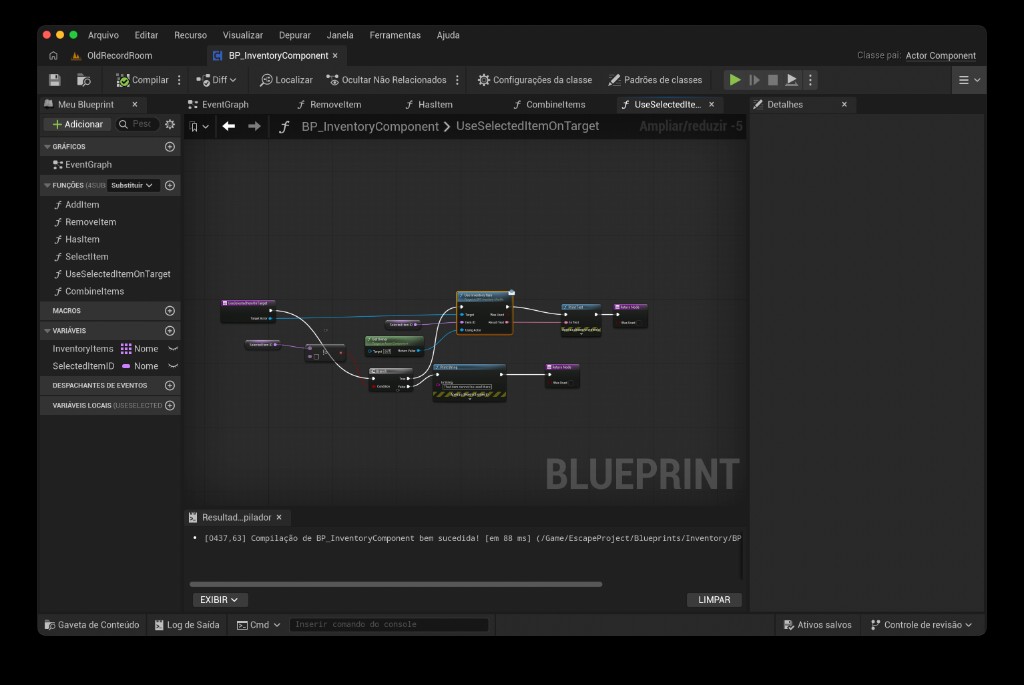Collapse the FUNÇÕES section
The height and width of the screenshot is (685, 1024).
(x=47, y=185)
